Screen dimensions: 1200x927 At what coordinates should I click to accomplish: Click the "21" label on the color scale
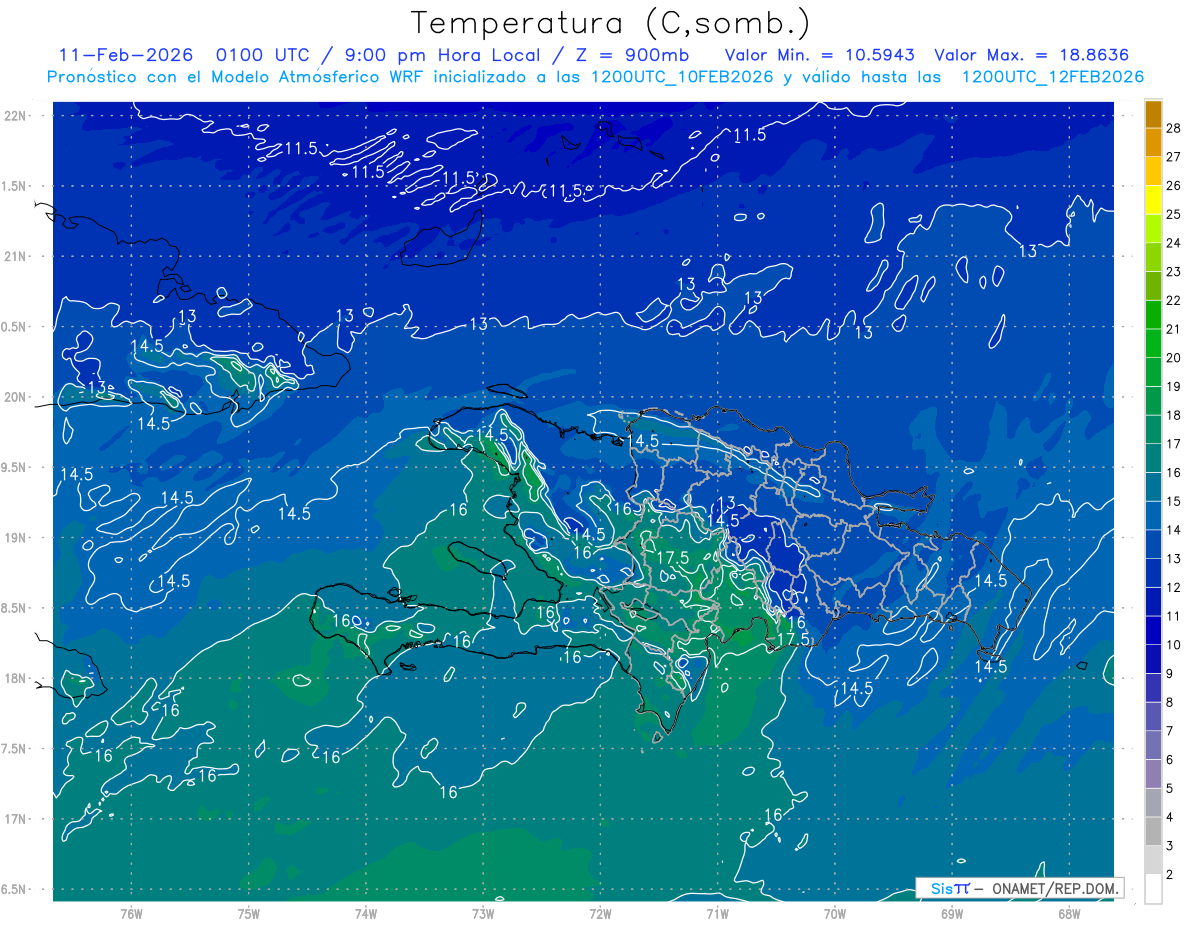(1174, 329)
